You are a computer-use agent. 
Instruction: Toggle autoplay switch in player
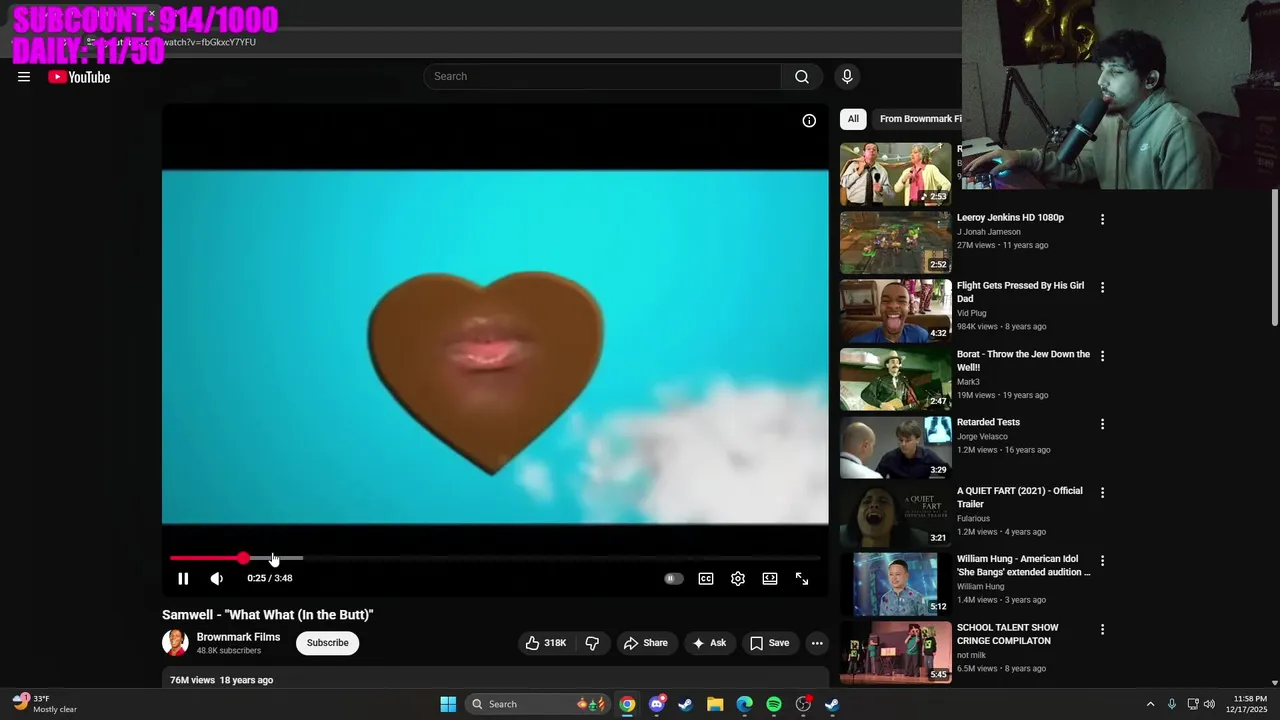tap(674, 579)
